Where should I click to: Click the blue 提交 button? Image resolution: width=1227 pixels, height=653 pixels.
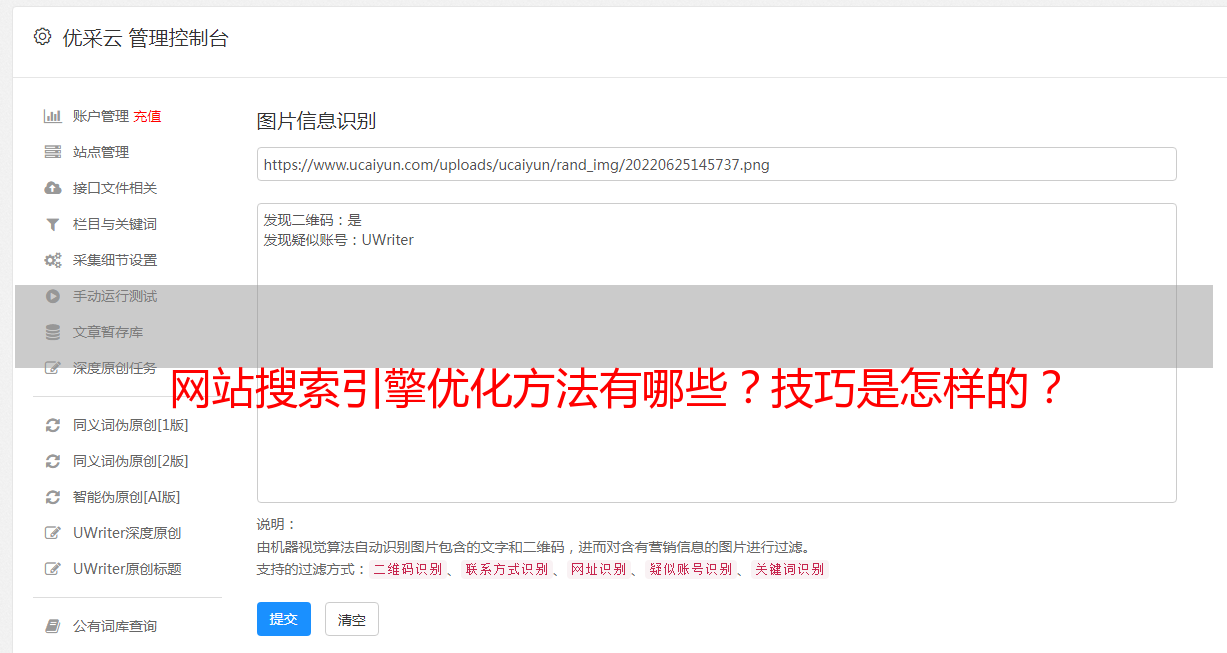[x=284, y=619]
